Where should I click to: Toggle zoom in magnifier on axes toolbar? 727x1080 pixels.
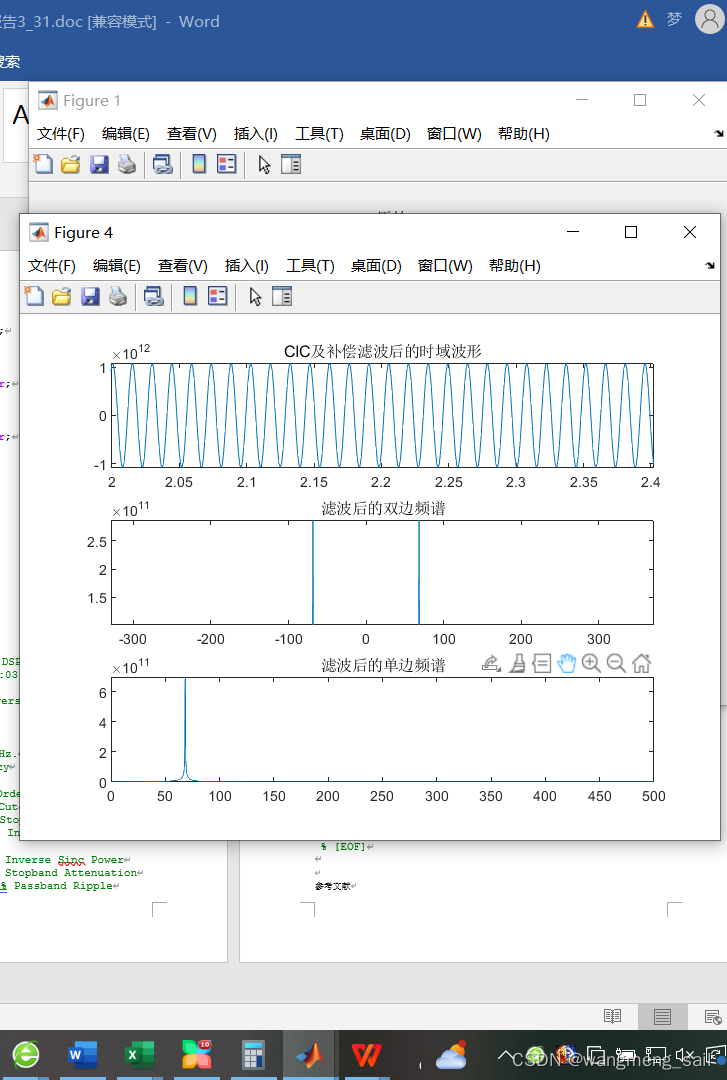tap(591, 663)
